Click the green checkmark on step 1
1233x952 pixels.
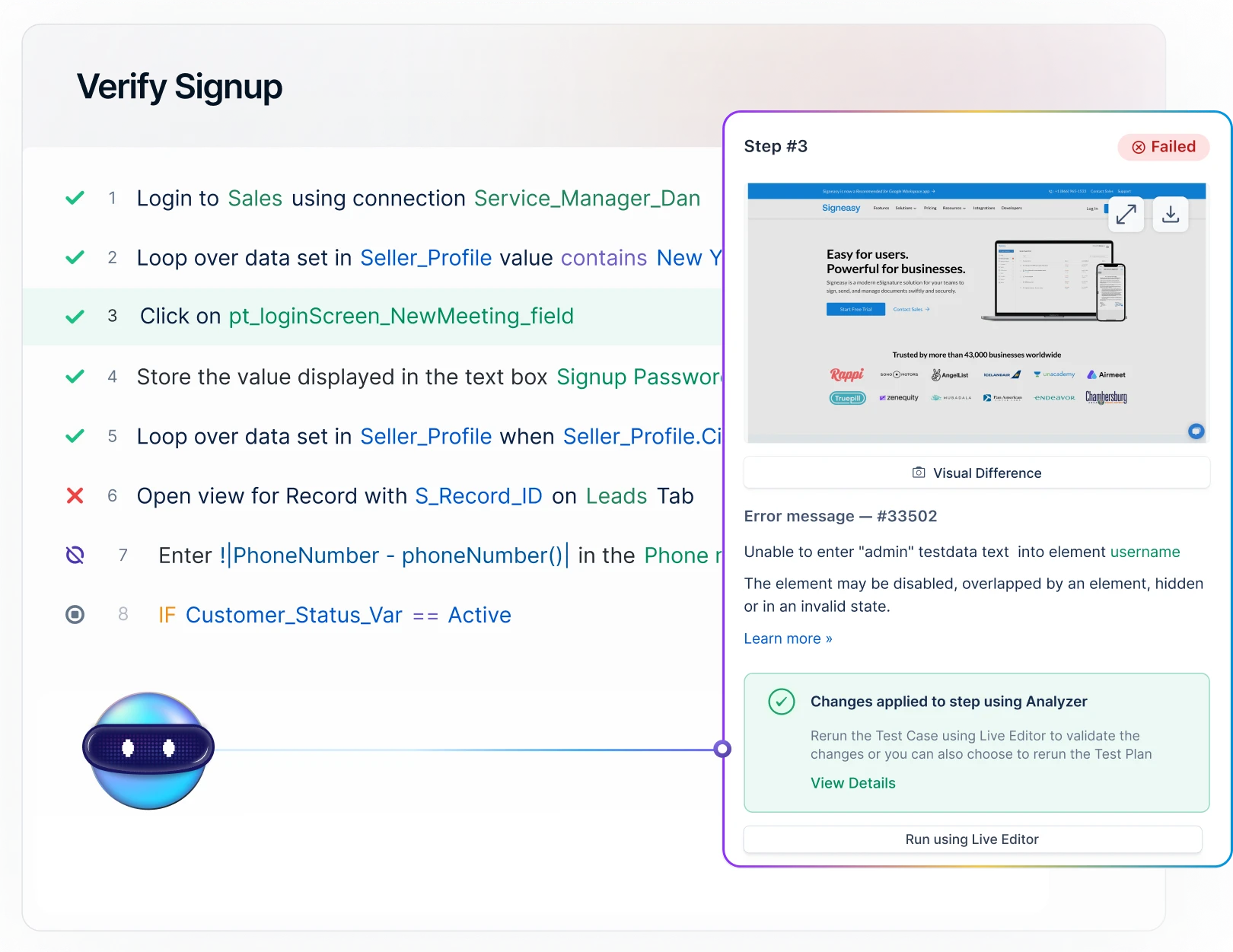click(x=75, y=198)
